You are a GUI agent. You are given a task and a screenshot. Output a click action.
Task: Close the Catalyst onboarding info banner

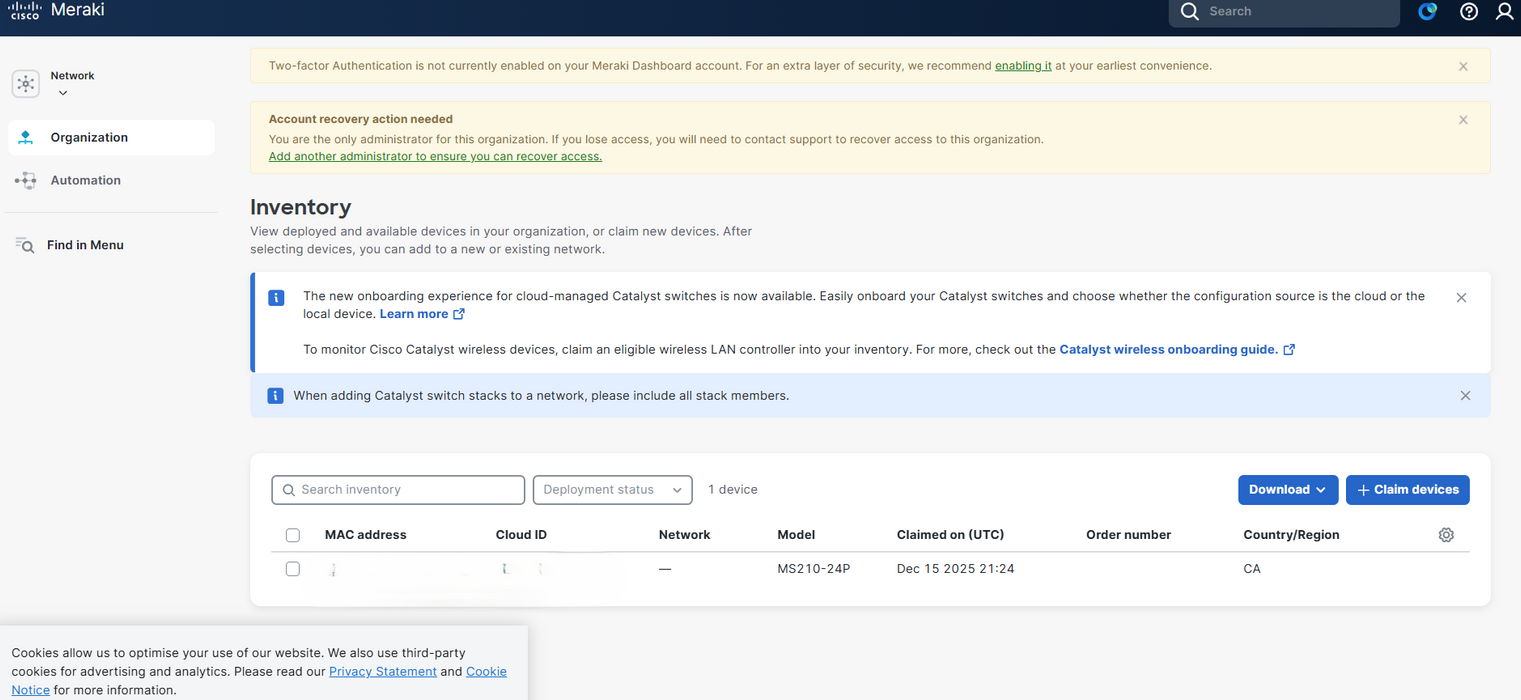(1461, 298)
